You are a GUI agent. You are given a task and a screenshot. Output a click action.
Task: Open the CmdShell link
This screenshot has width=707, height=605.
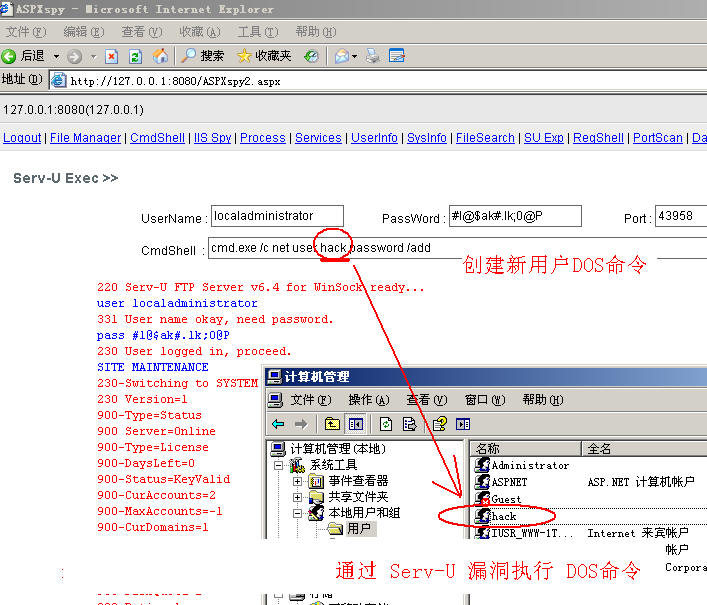click(x=157, y=138)
